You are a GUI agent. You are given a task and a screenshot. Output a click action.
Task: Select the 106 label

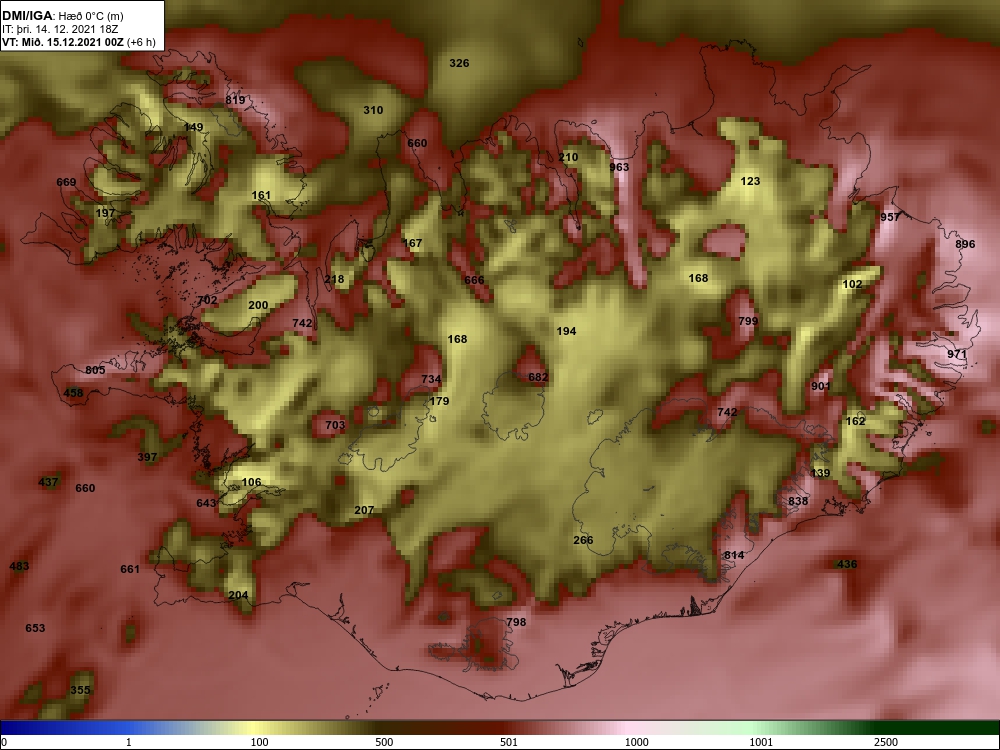pos(251,482)
